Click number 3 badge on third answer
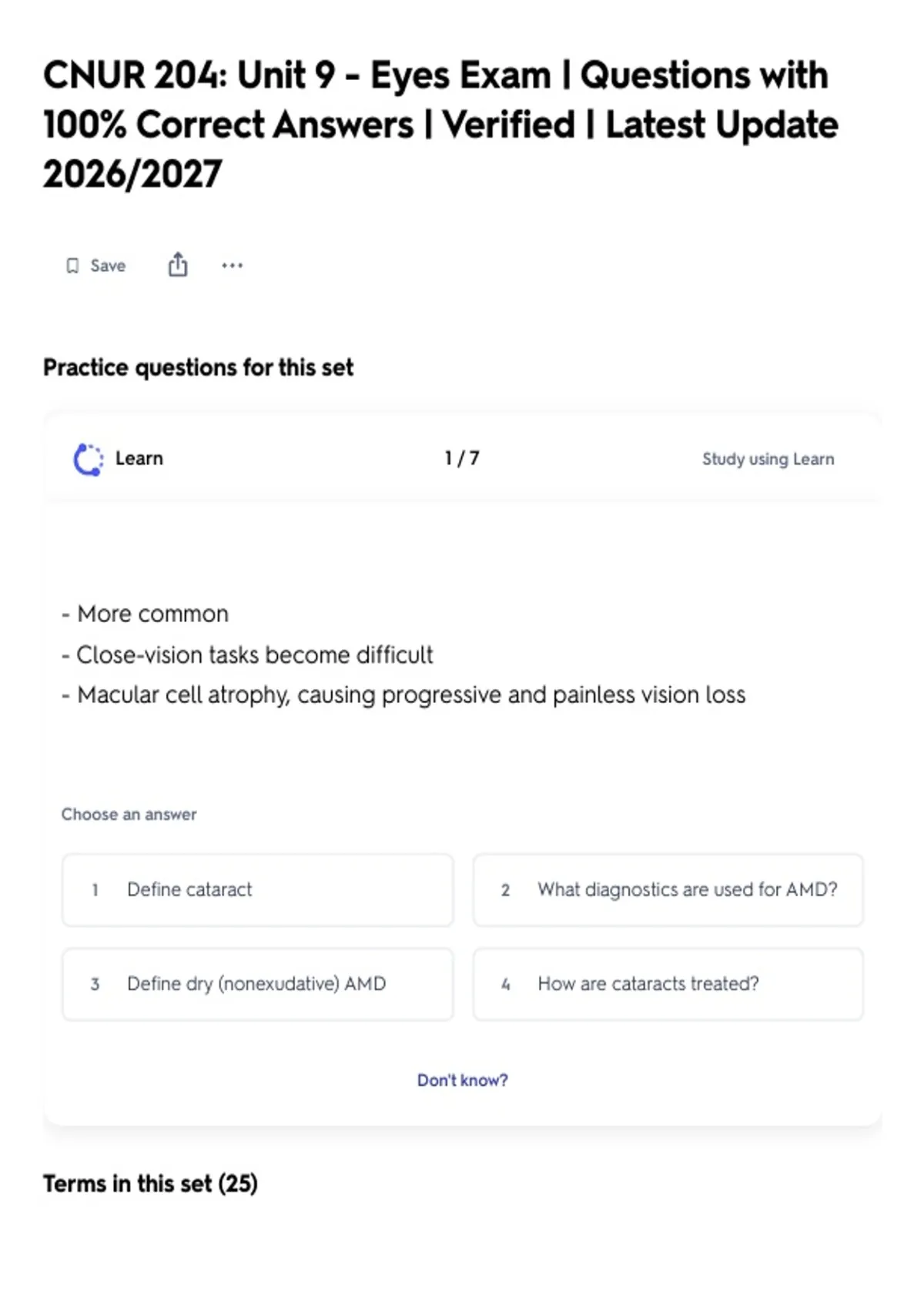The width and height of the screenshot is (924, 1309). coord(95,985)
